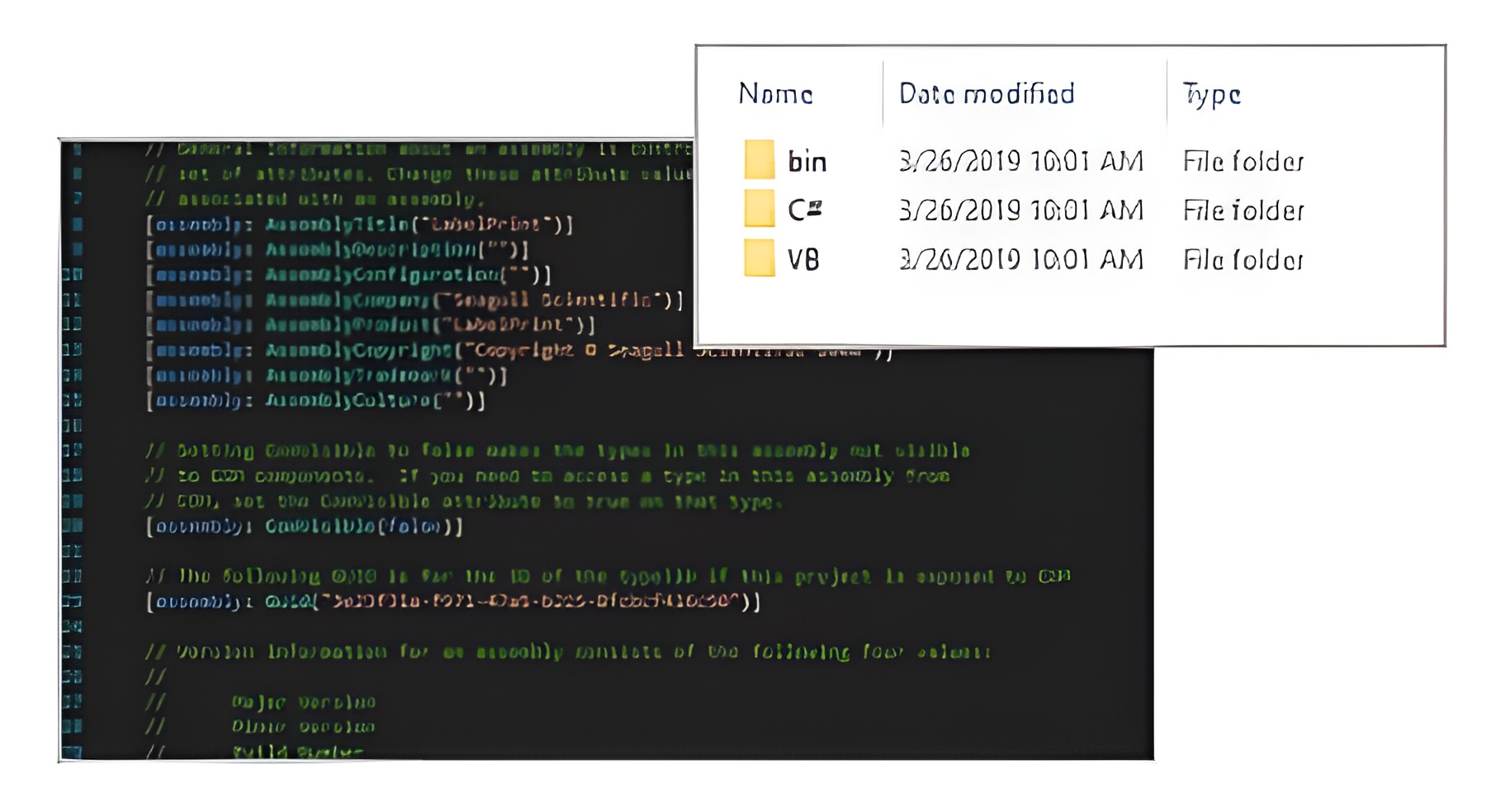This screenshot has width=1496, height=812.
Task: Sort by the Type column header
Action: click(x=1211, y=94)
